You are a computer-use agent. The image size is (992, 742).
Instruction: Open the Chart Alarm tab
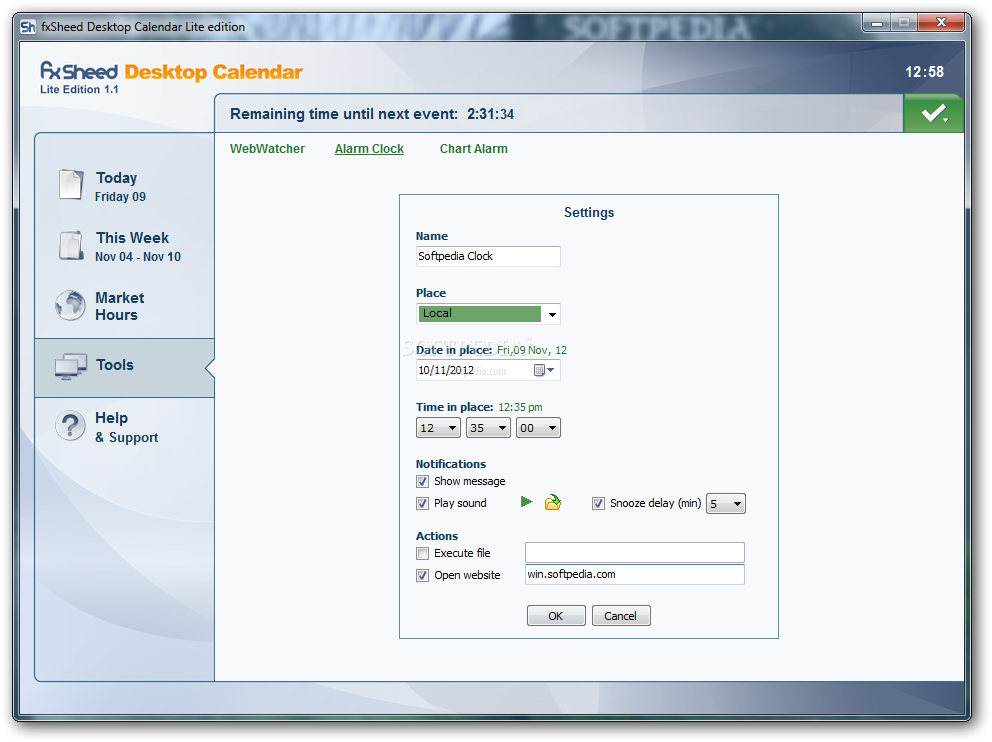pyautogui.click(x=473, y=149)
